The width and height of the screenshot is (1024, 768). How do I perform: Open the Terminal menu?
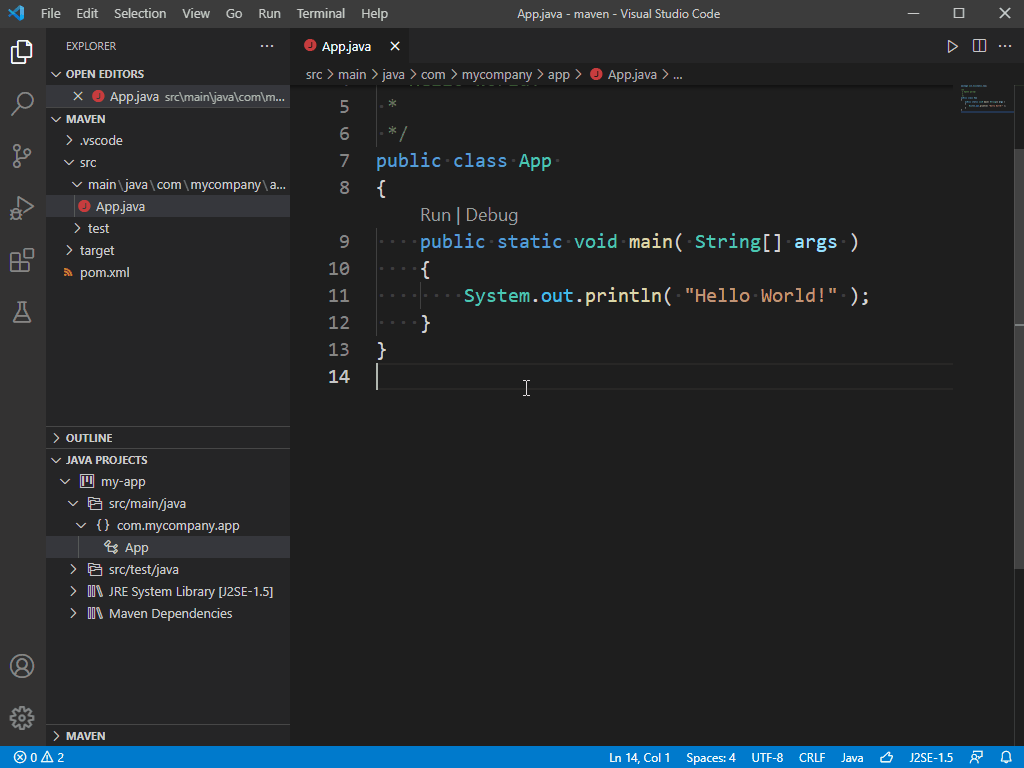point(320,13)
